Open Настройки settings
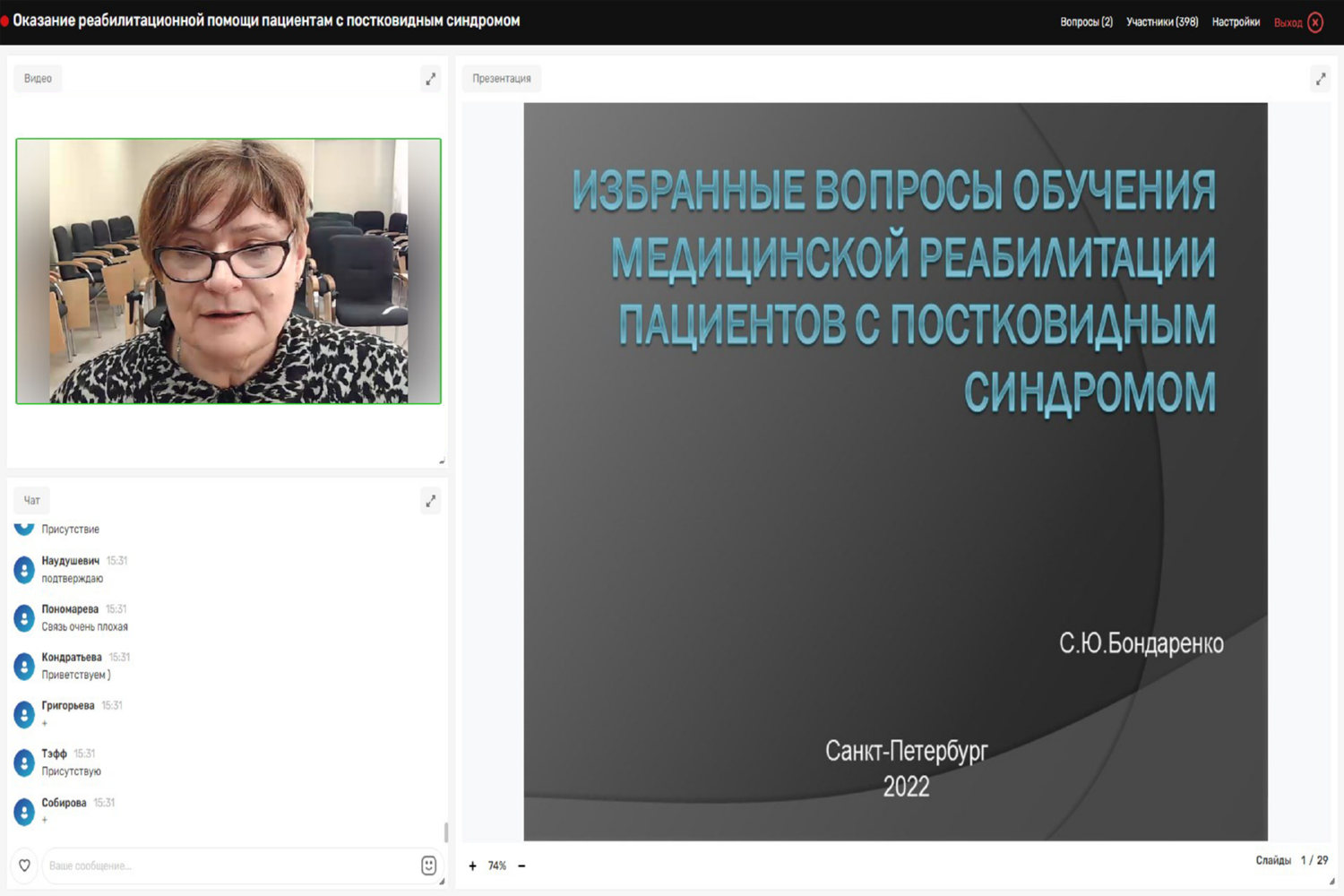The height and width of the screenshot is (896, 1344). (1236, 22)
